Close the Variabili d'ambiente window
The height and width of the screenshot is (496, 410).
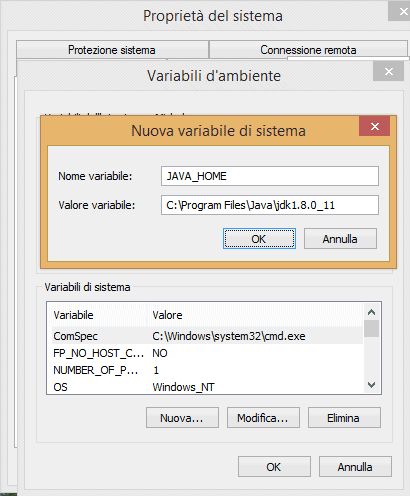389,71
